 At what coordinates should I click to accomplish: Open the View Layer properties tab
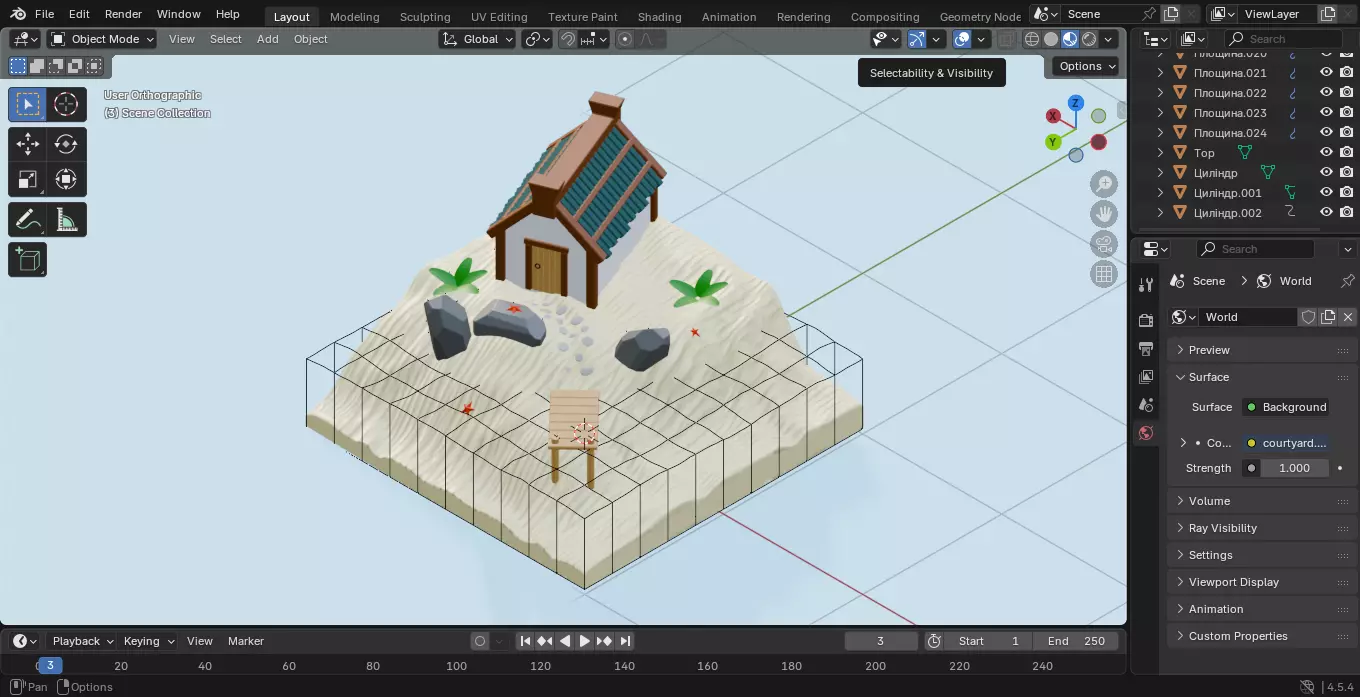pyautogui.click(x=1146, y=377)
